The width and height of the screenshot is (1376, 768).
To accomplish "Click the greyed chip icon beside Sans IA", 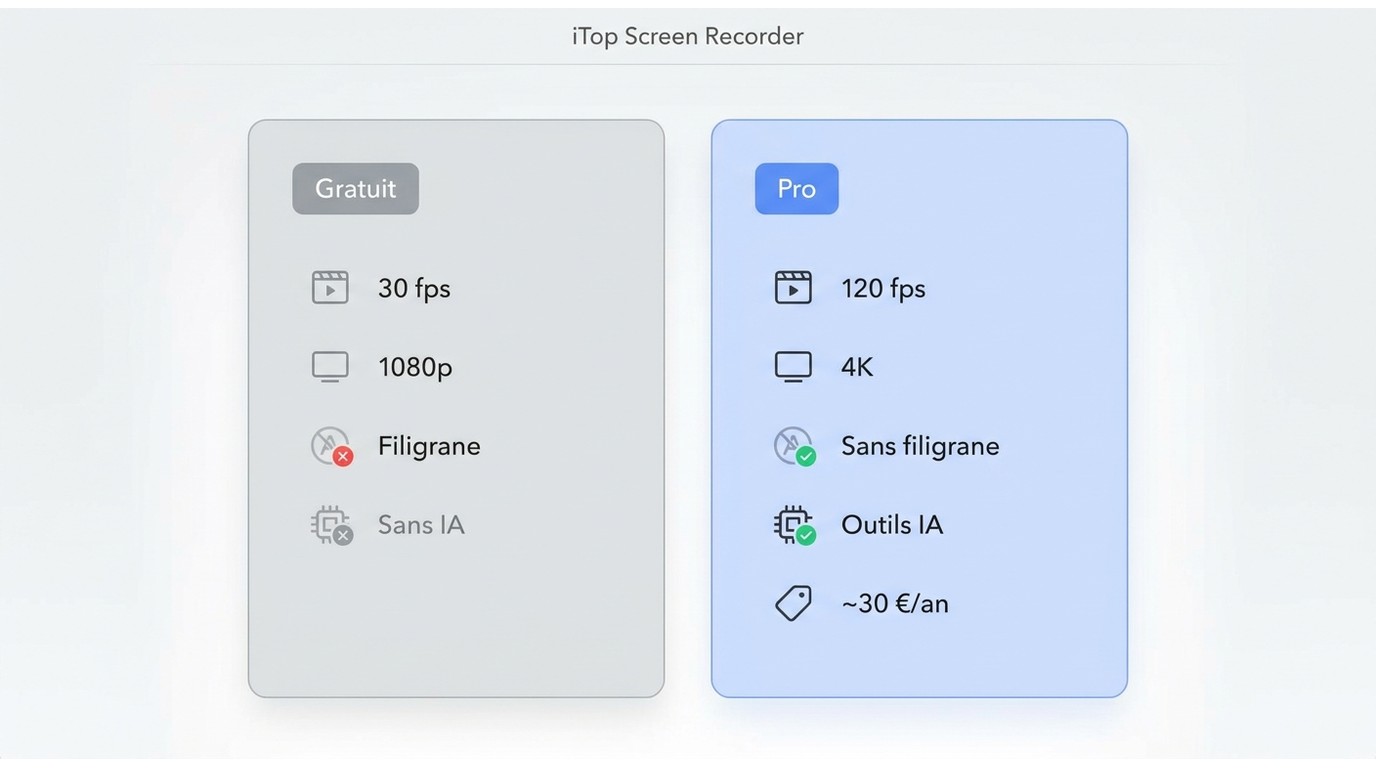I will pos(332,525).
